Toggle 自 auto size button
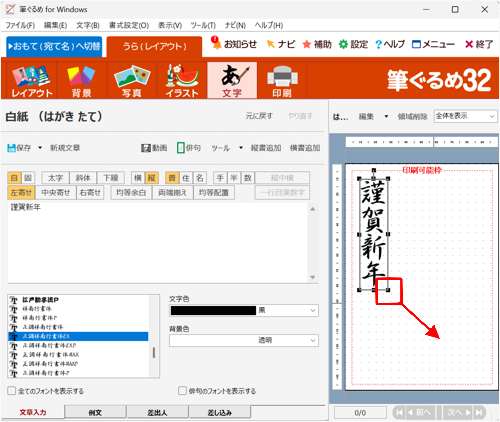The image size is (500, 422). click(14, 178)
